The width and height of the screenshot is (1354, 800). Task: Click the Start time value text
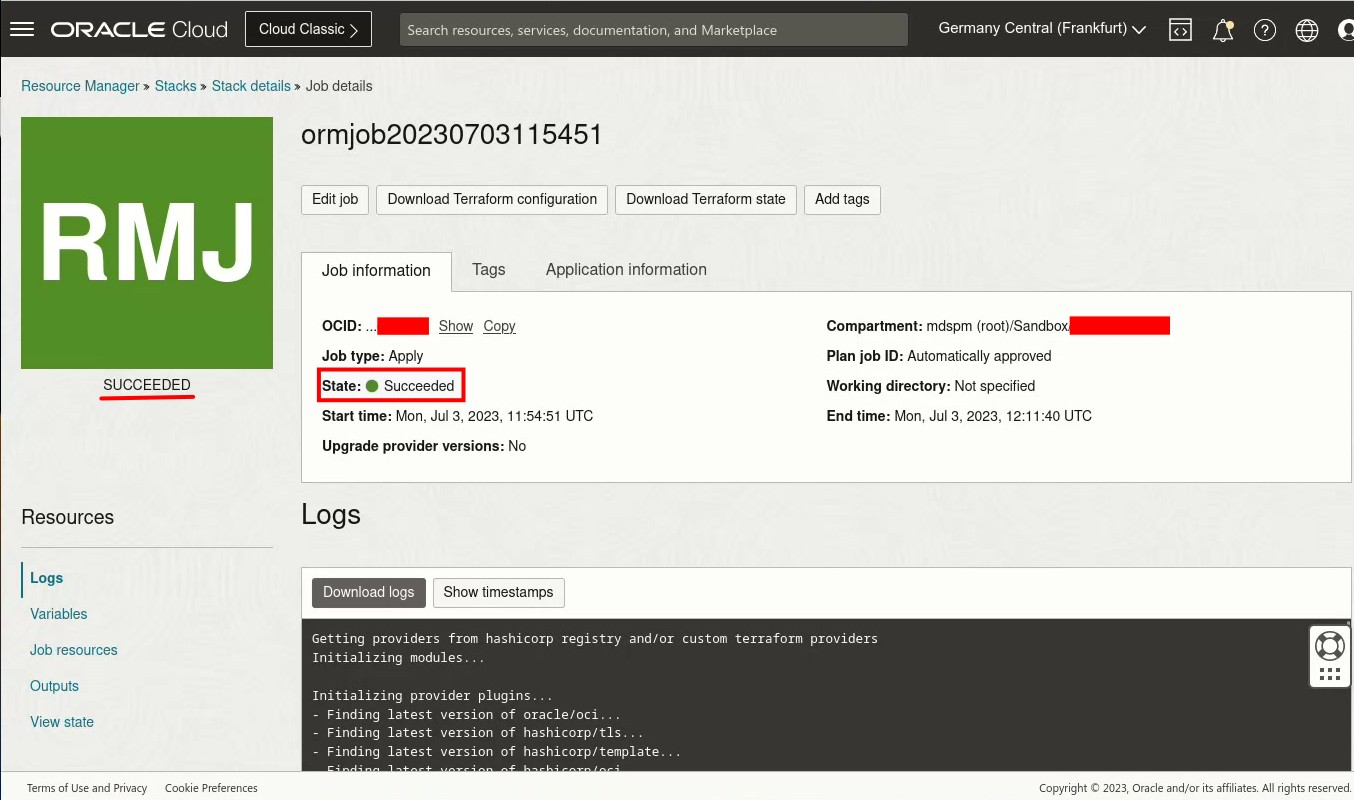click(x=494, y=416)
